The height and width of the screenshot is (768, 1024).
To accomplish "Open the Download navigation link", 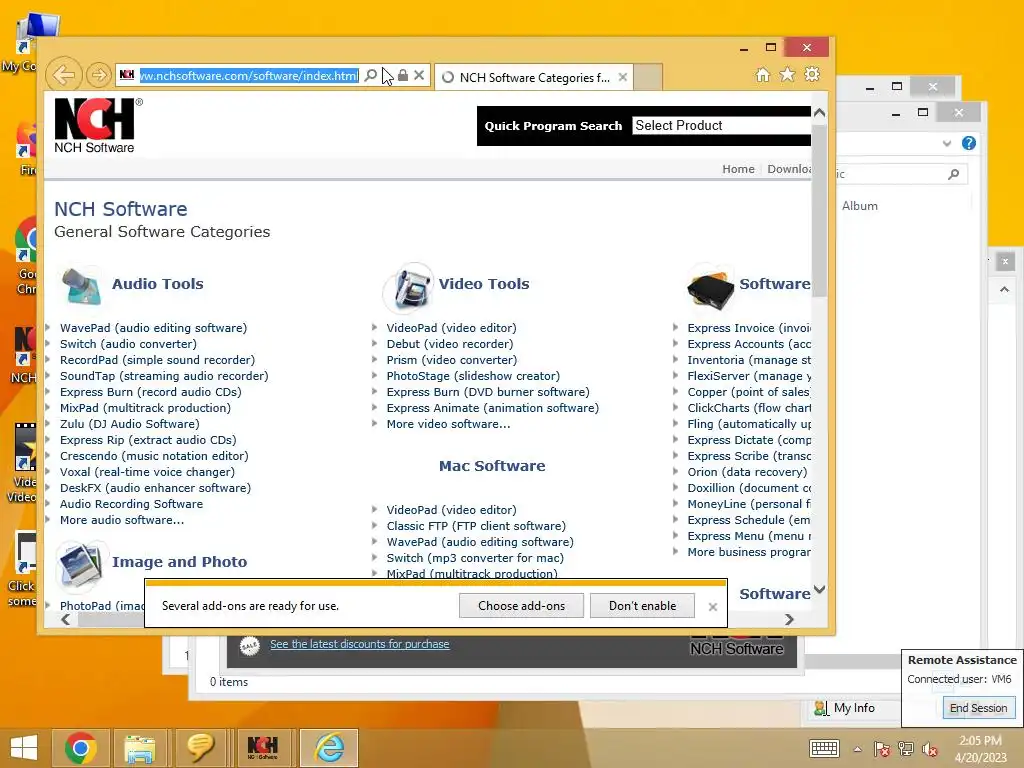I will [789, 169].
